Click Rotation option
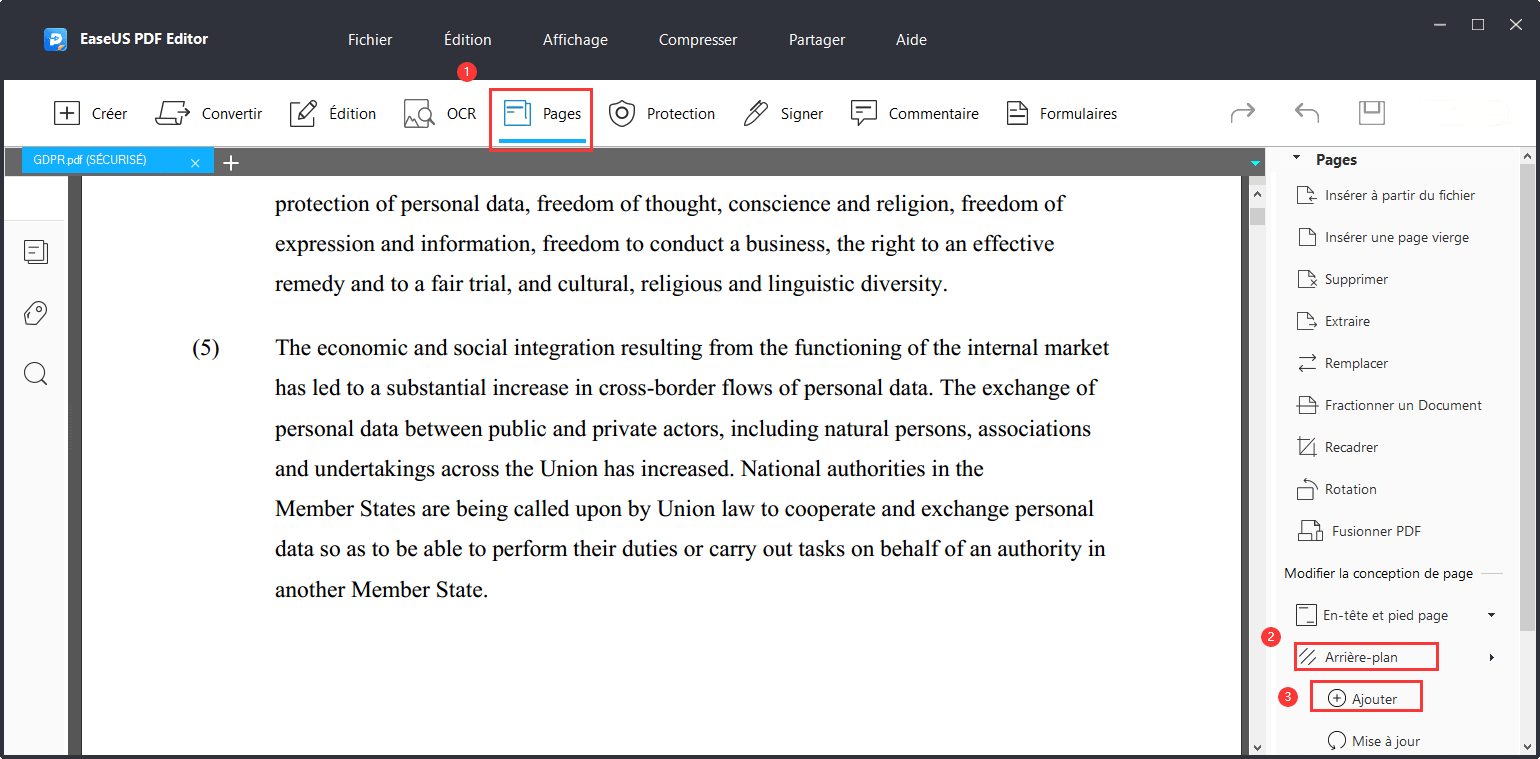This screenshot has height=759, width=1540. tap(1336, 489)
